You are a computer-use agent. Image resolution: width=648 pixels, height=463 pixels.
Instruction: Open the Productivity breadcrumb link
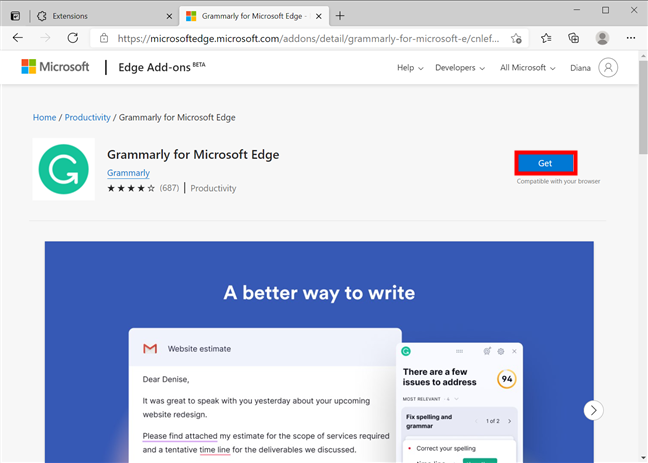(88, 117)
